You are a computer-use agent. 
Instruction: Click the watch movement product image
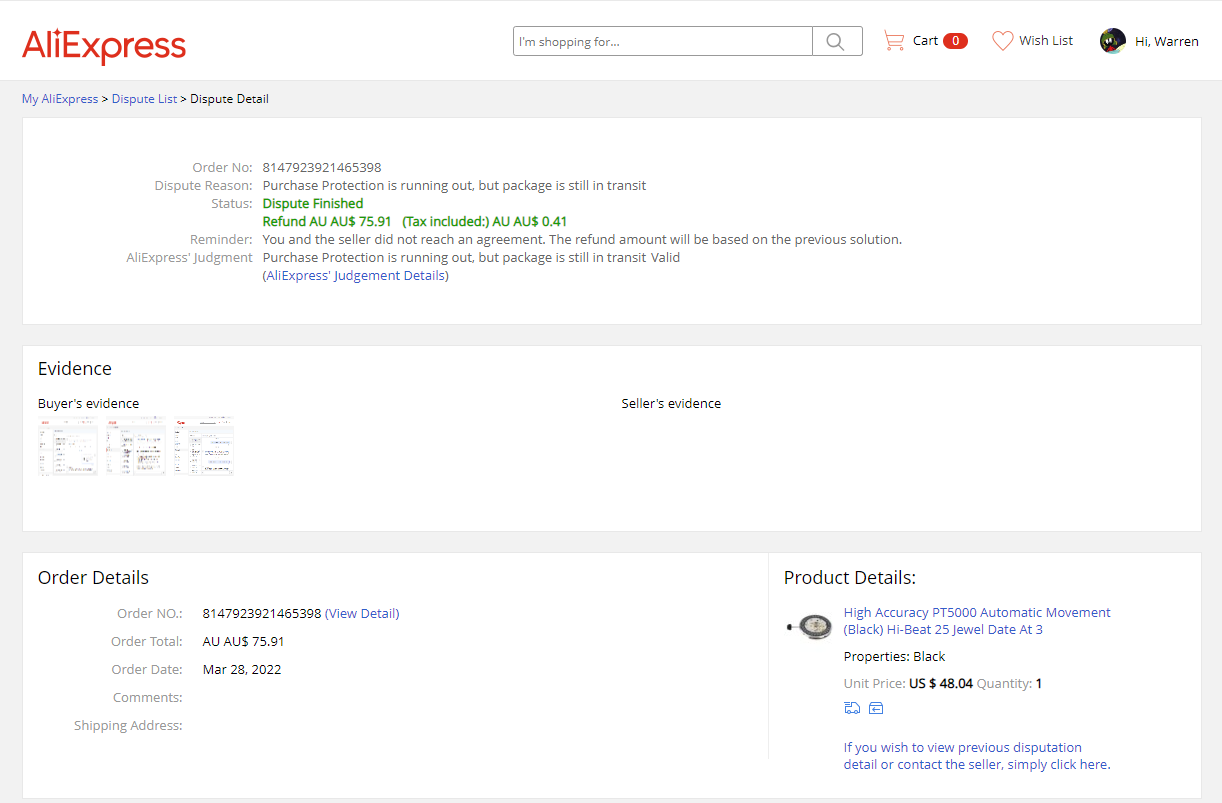(x=810, y=626)
